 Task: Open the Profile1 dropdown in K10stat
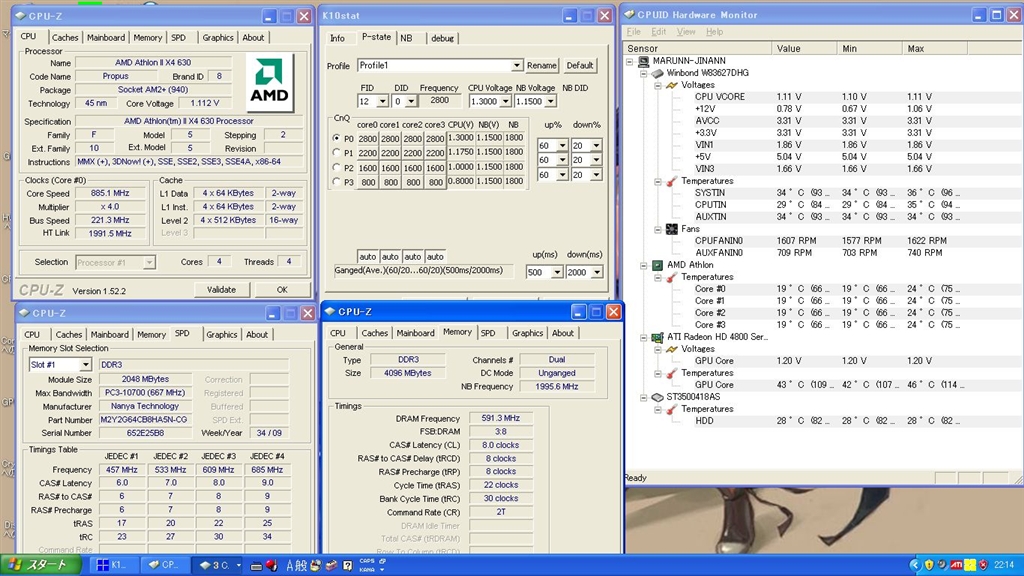click(x=516, y=66)
